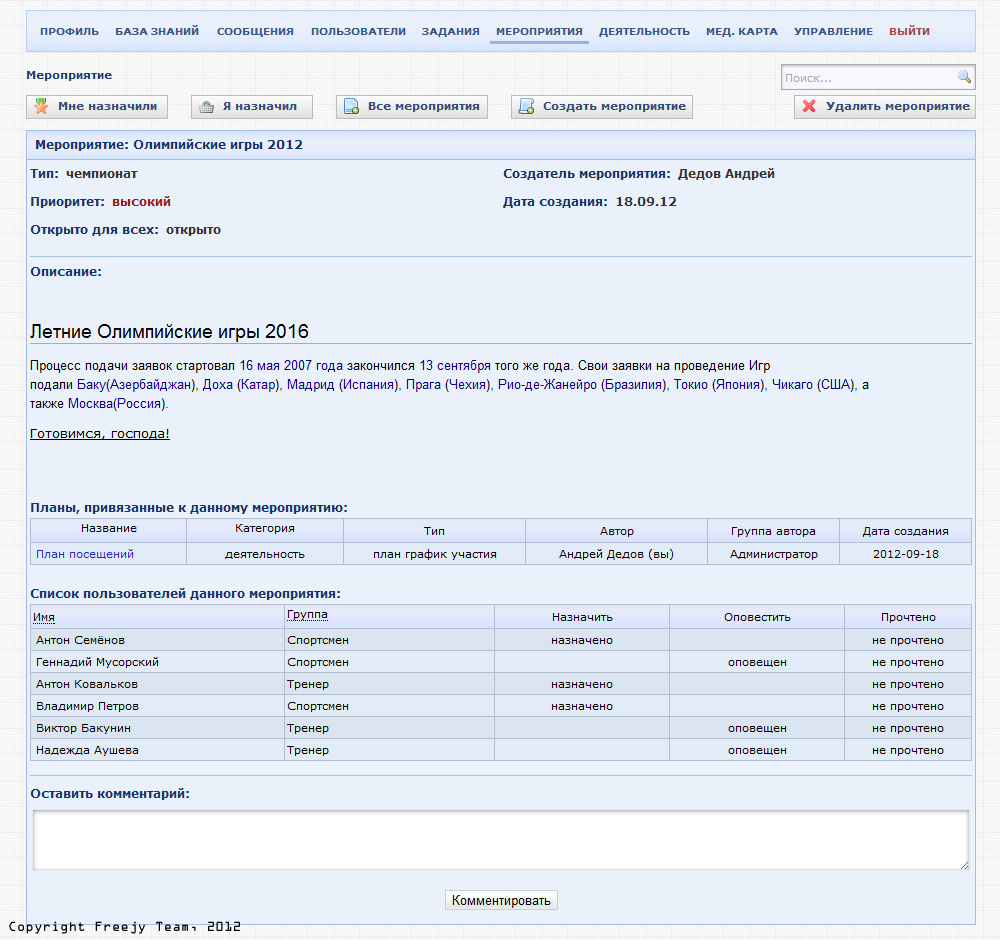1000x940 pixels.
Task: Click the icon on Все мероприятия button
Action: [x=352, y=107]
